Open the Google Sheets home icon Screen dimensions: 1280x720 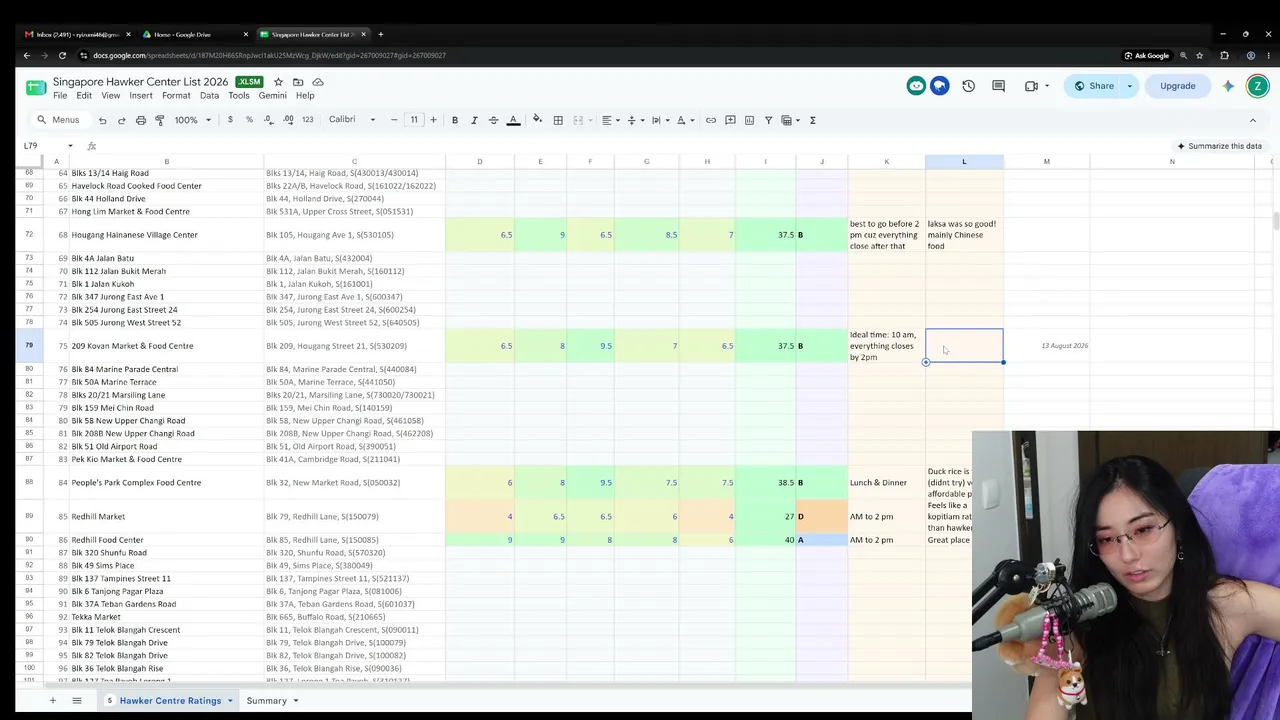click(36, 87)
